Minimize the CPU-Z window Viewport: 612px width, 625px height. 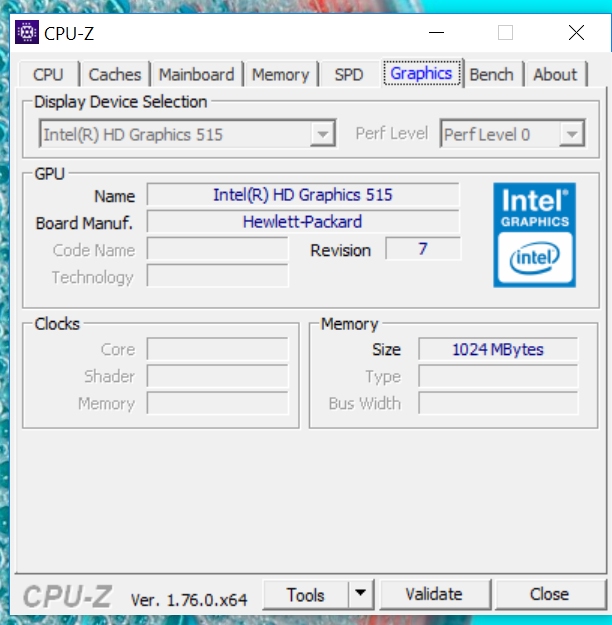coord(437,32)
